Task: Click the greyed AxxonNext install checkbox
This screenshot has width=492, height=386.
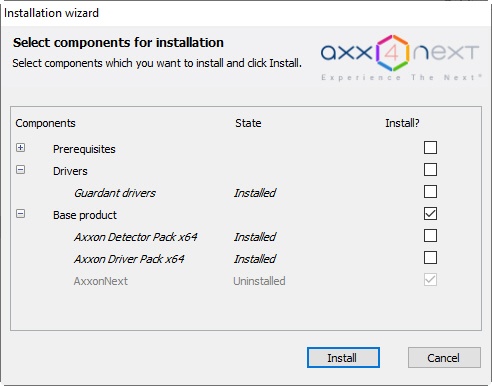Action: pyautogui.click(x=430, y=279)
